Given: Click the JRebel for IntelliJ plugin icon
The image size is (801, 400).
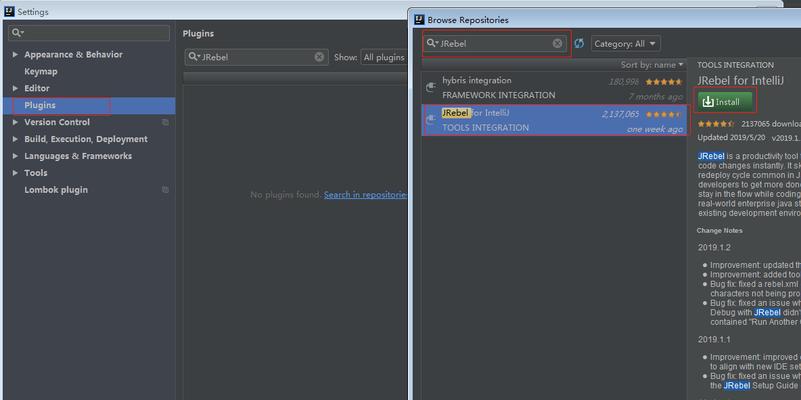Looking at the screenshot, I should (x=431, y=120).
